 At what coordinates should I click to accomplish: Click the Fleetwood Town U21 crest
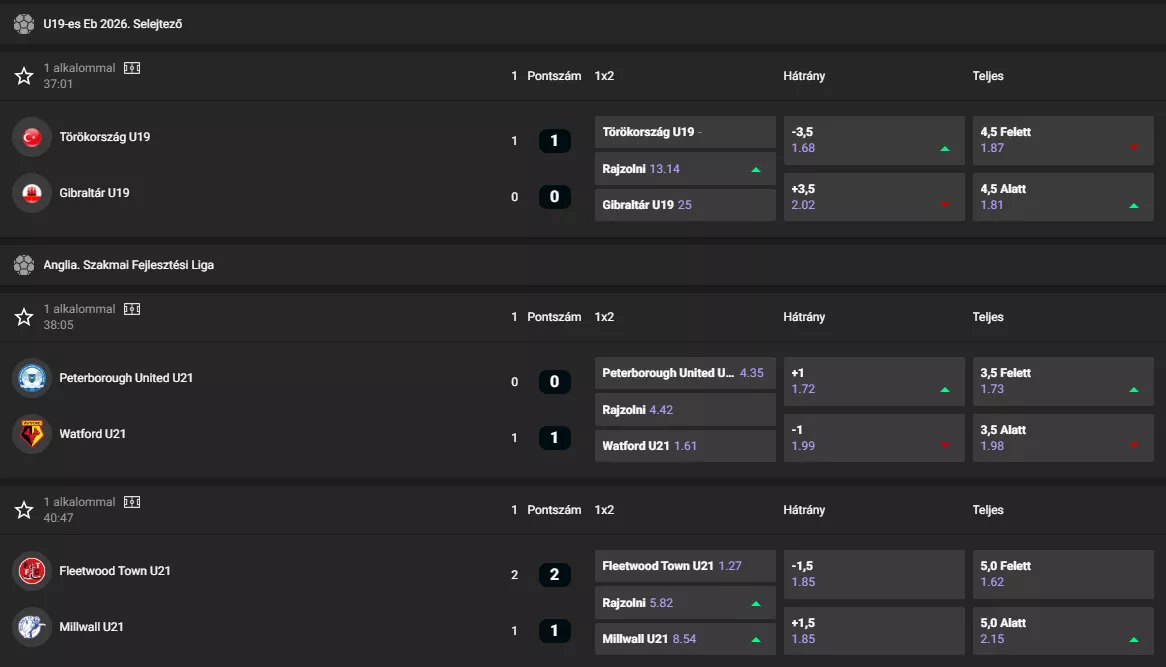[x=31, y=571]
